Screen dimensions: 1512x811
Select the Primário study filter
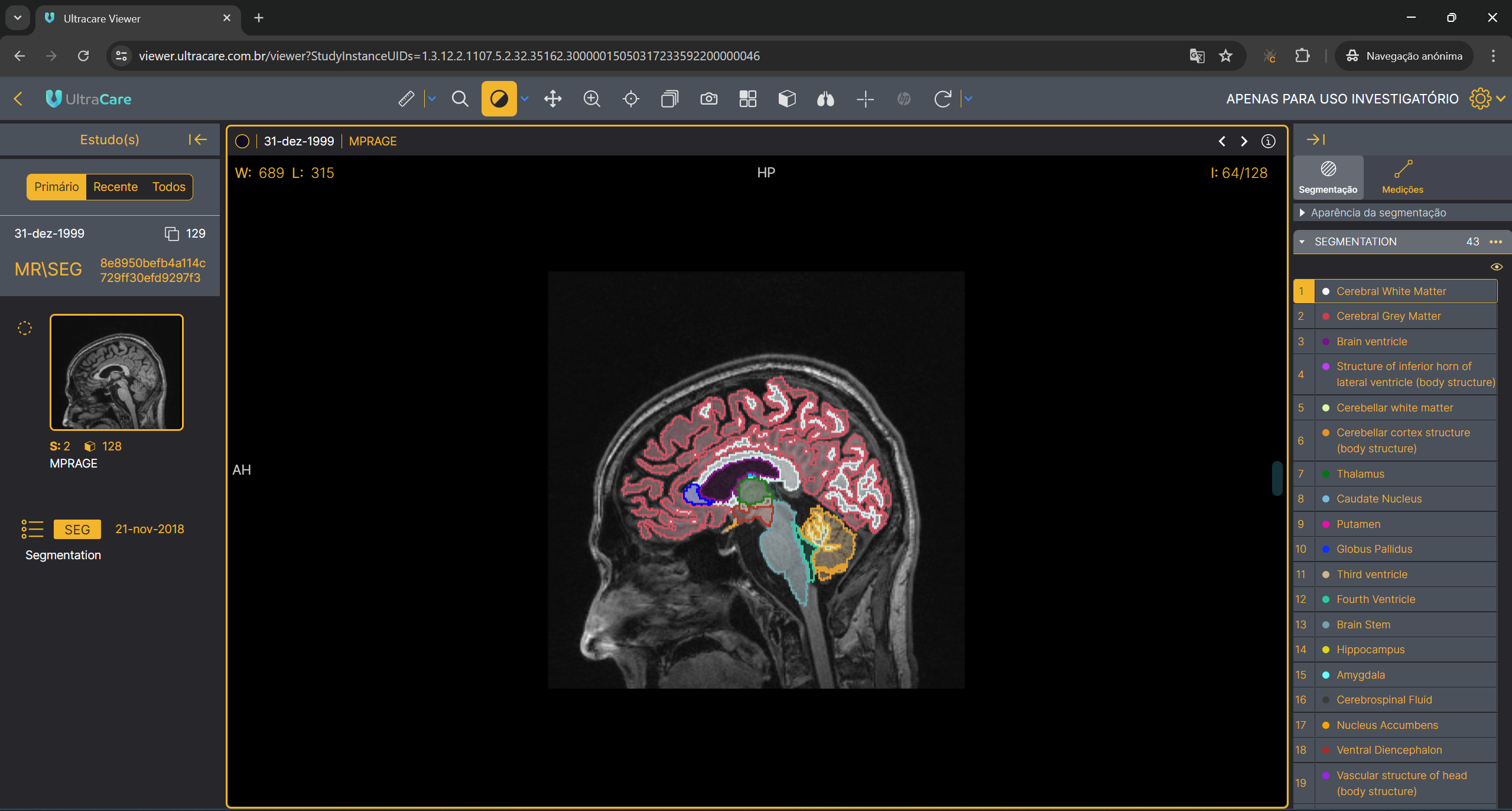pos(56,187)
